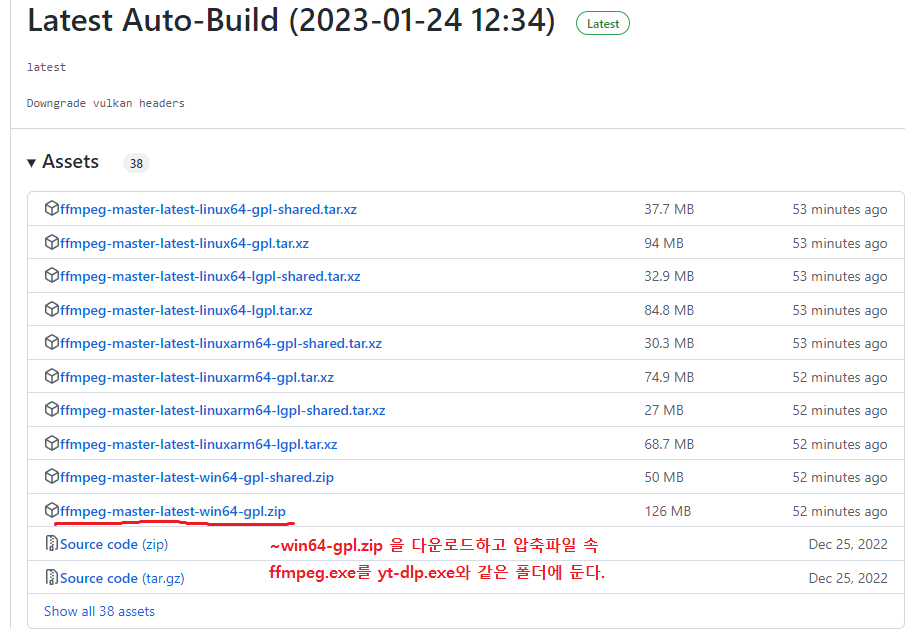Click timestamp in linux64-gpl-shared.tar.xz row
Screen dimensions: 905x629
(840, 209)
